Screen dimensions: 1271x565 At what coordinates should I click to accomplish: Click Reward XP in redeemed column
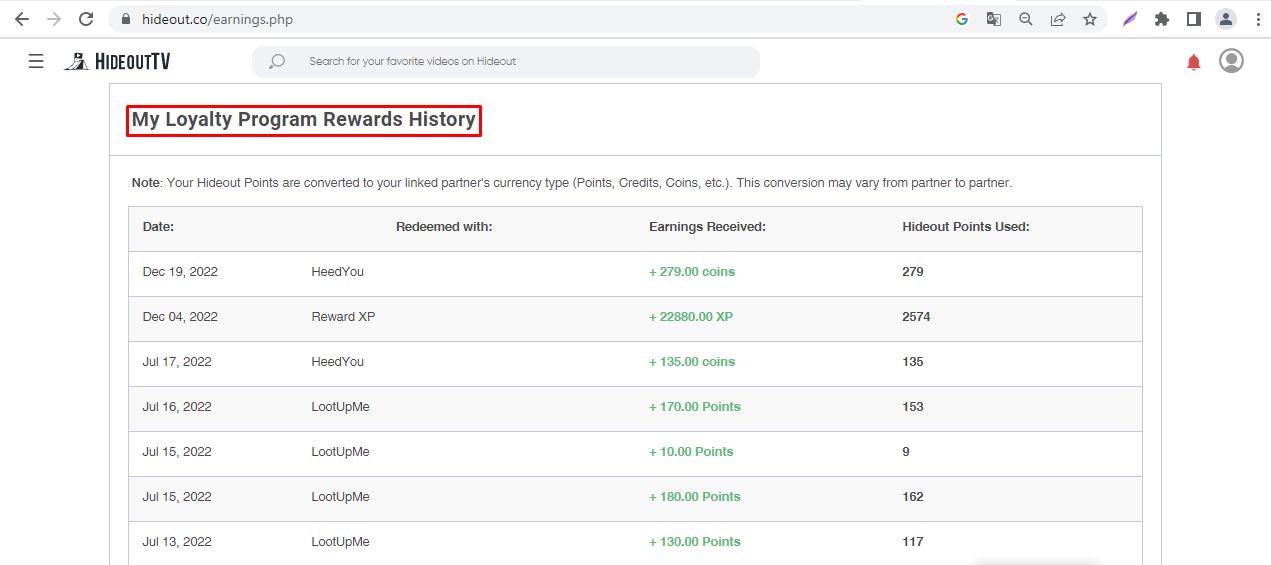point(343,317)
